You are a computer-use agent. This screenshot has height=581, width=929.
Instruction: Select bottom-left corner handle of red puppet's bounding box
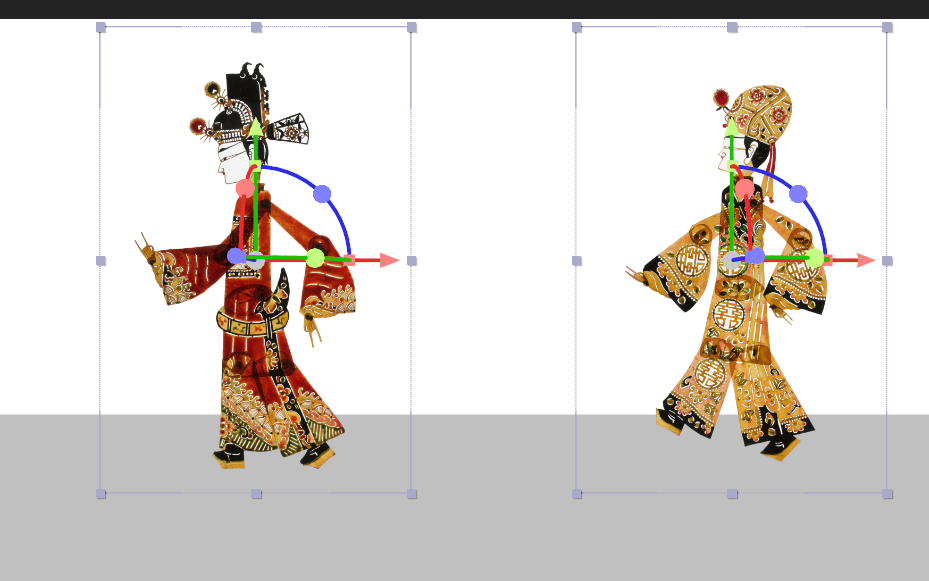click(101, 494)
